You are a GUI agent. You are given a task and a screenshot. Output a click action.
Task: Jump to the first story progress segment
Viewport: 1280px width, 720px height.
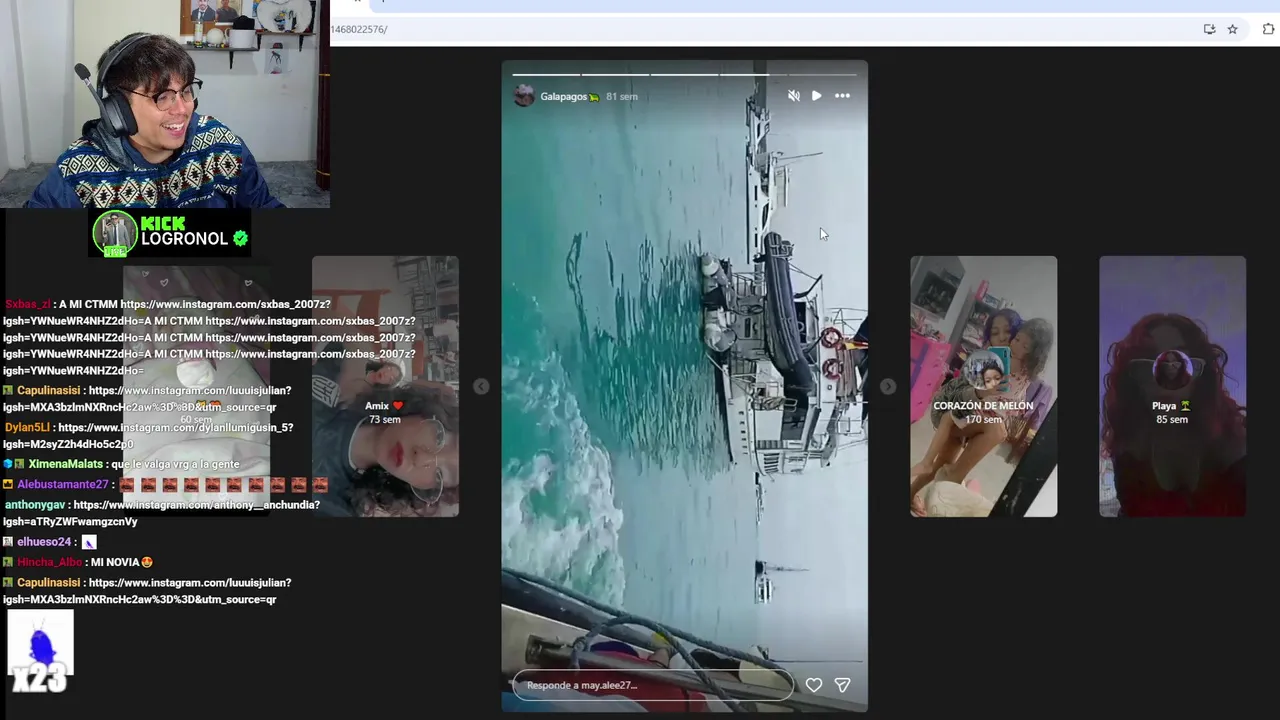pos(546,74)
